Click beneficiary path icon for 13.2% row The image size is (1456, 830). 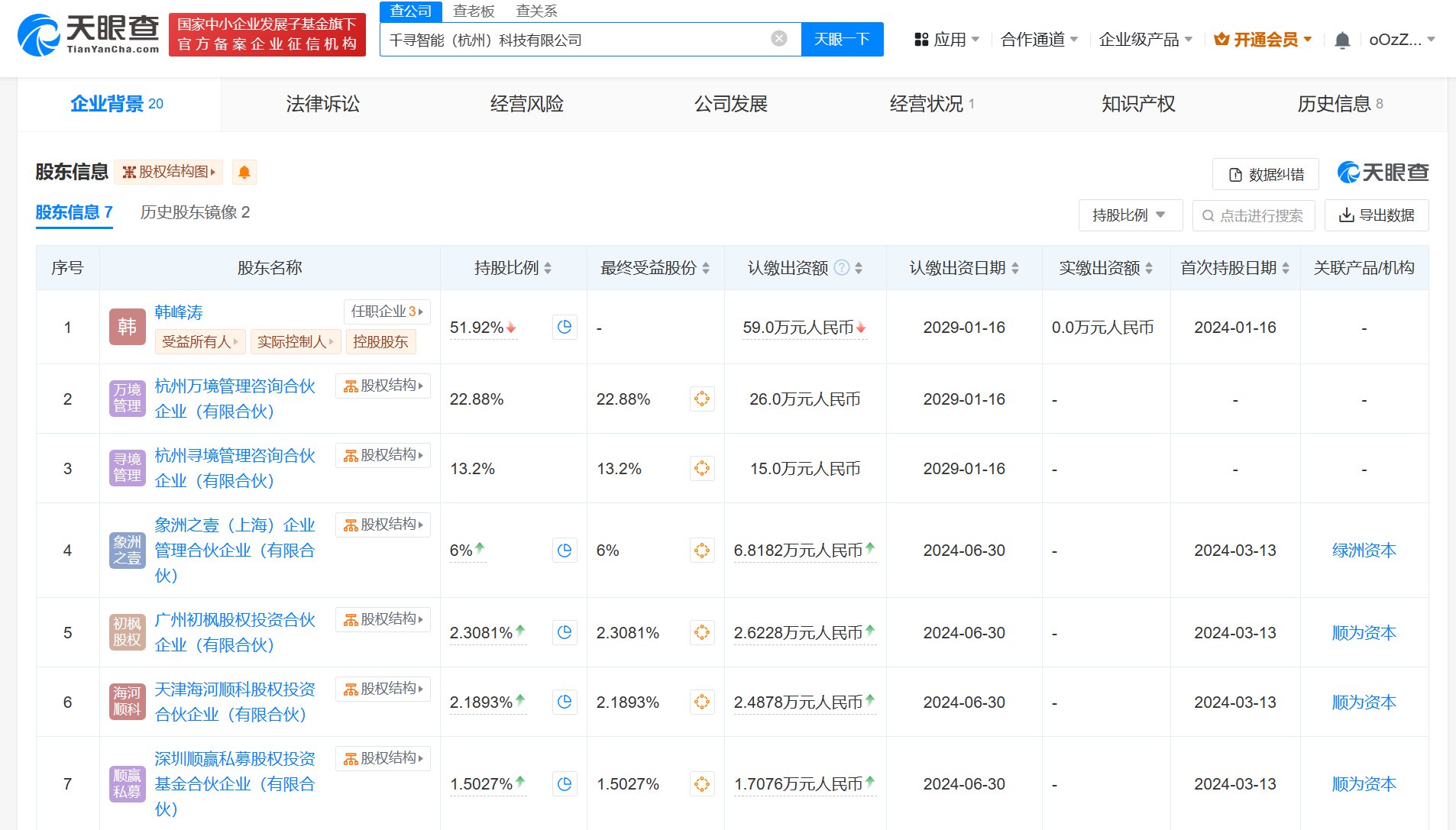[702, 469]
